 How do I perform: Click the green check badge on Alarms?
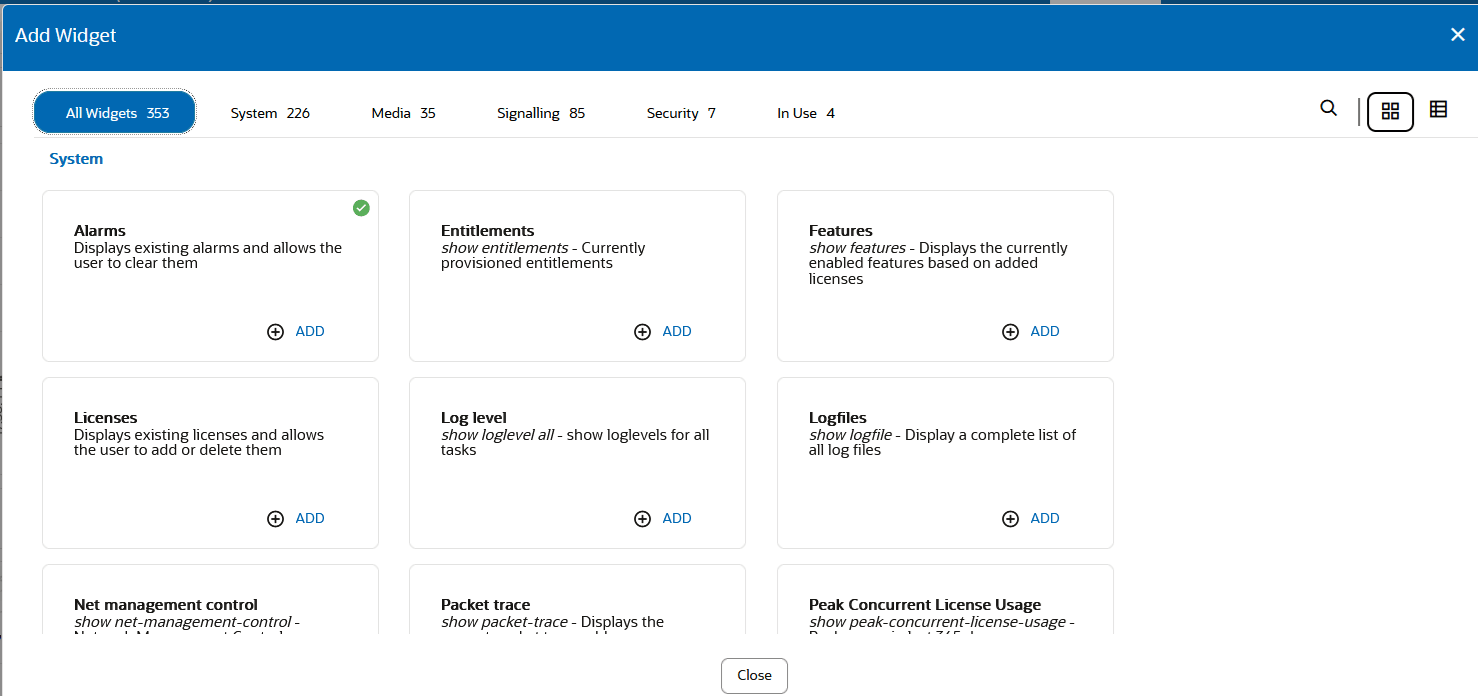(361, 208)
